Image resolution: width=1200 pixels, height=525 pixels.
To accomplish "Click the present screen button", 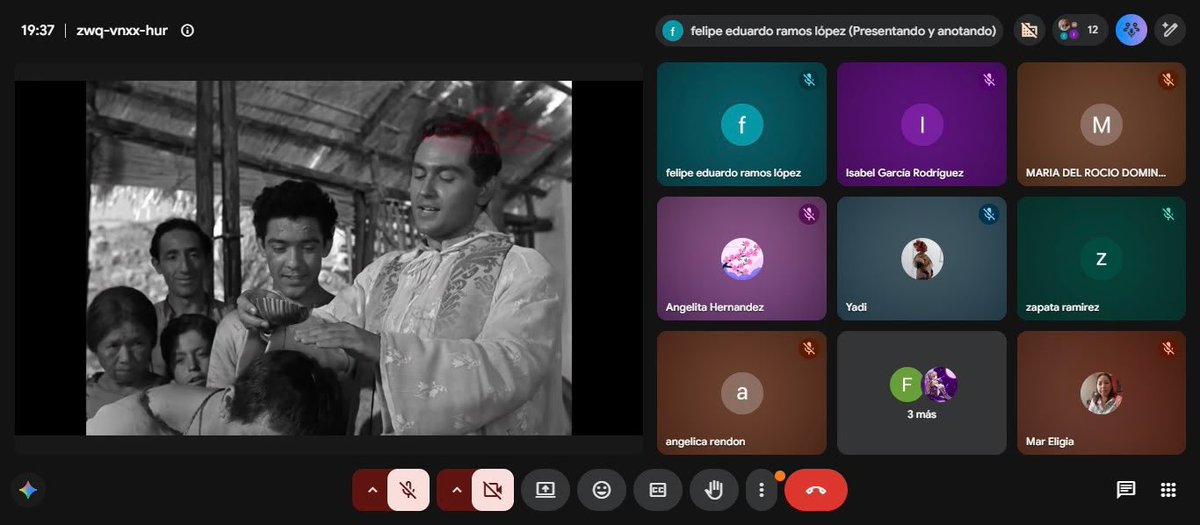I will coord(545,490).
